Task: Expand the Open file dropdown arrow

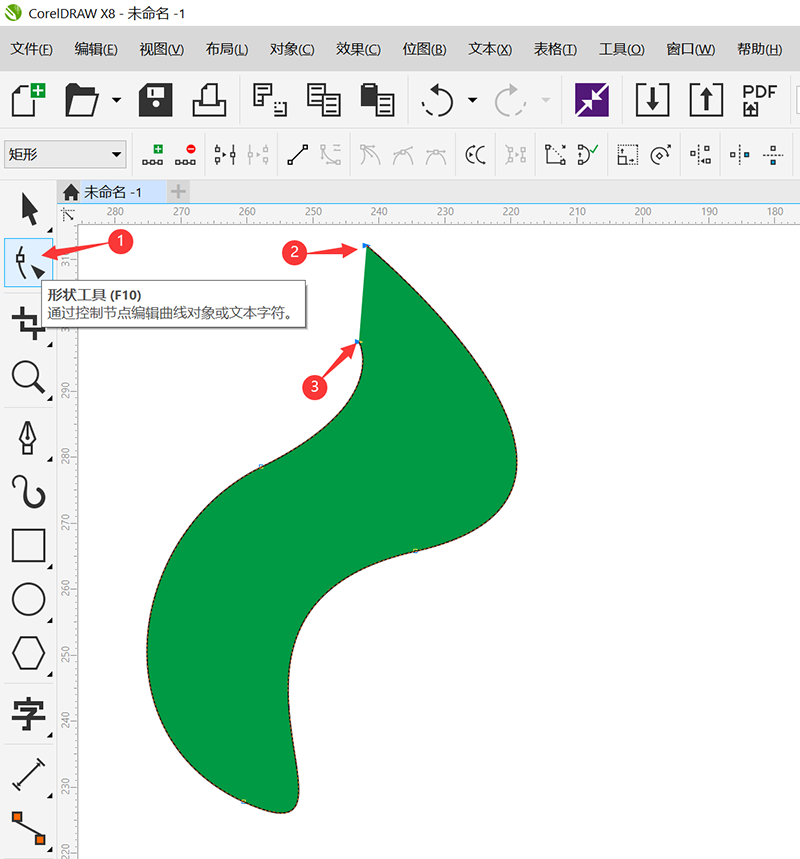Action: (x=117, y=100)
